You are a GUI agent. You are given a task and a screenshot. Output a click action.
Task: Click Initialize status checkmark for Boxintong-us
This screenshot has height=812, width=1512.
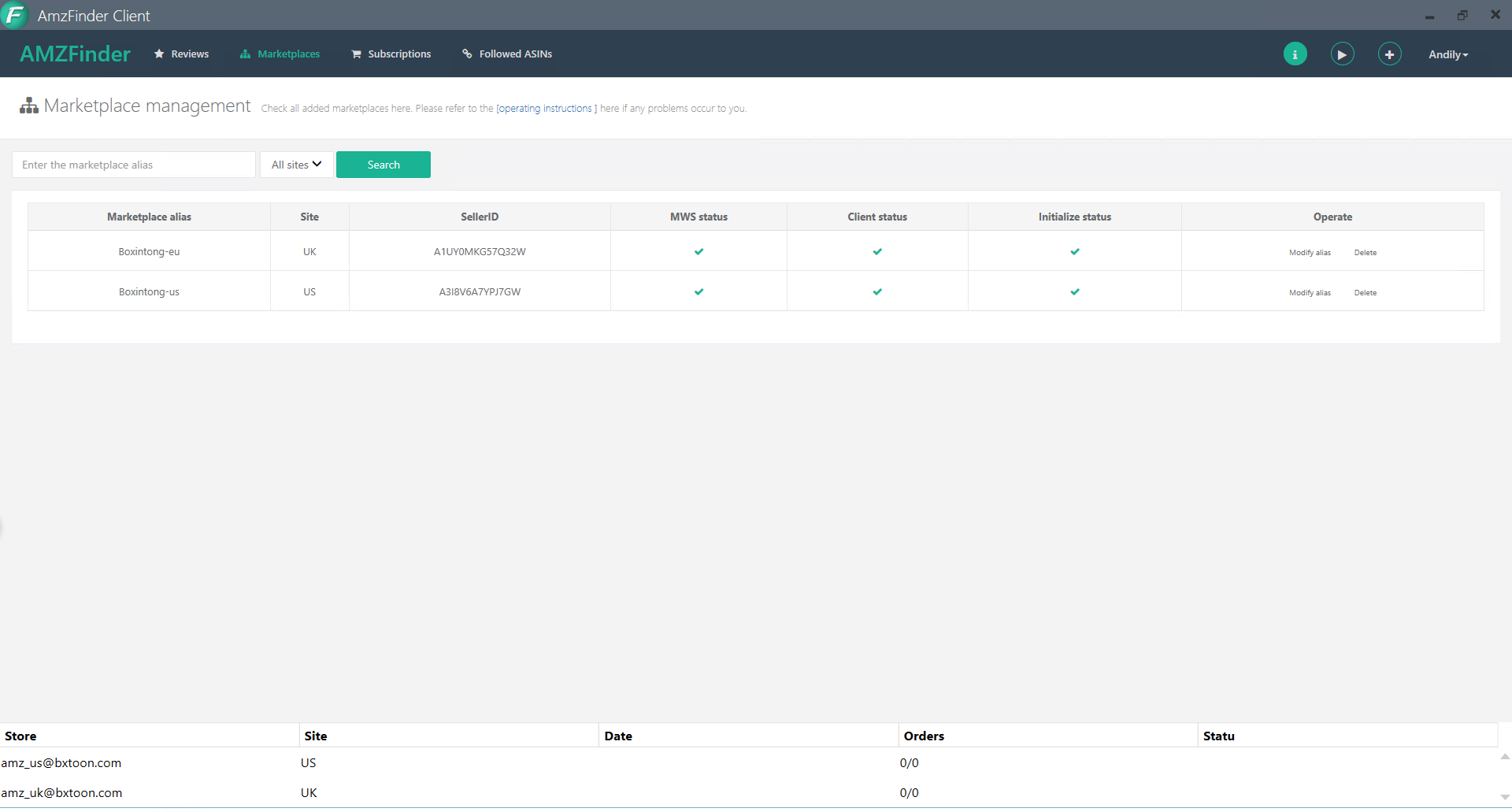pyautogui.click(x=1075, y=292)
